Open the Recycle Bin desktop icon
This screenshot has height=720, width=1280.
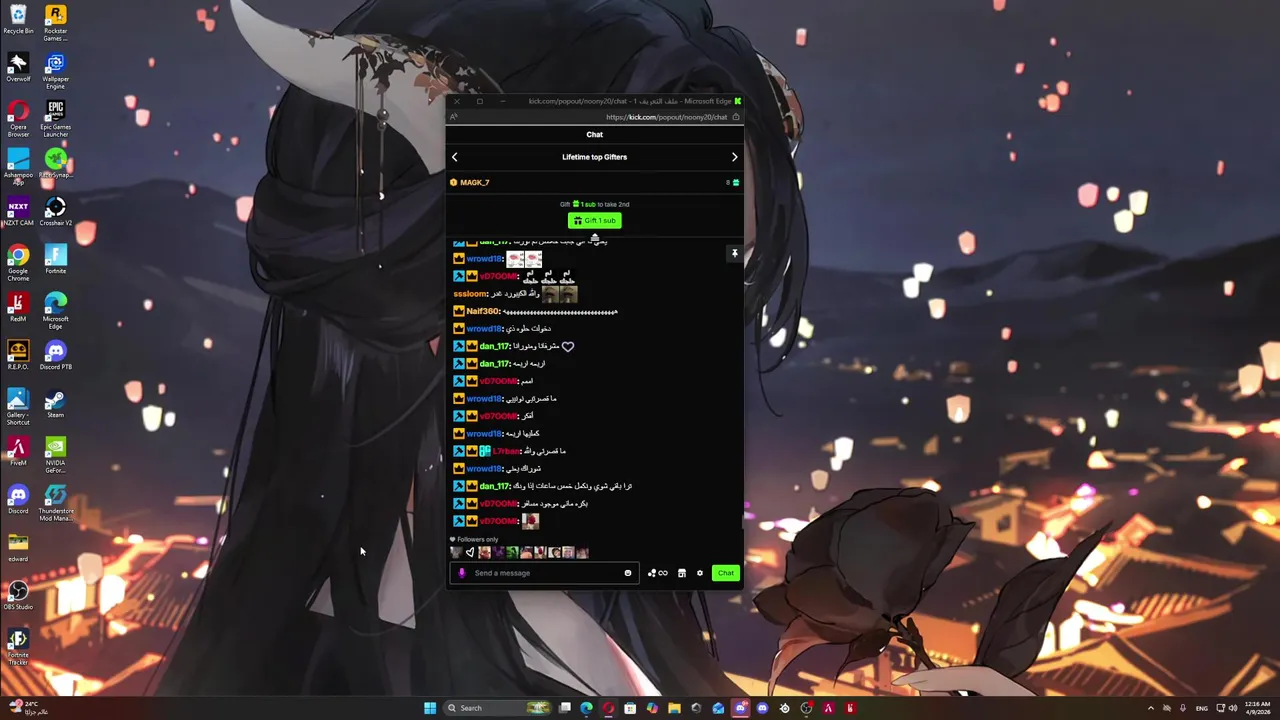coord(18,20)
